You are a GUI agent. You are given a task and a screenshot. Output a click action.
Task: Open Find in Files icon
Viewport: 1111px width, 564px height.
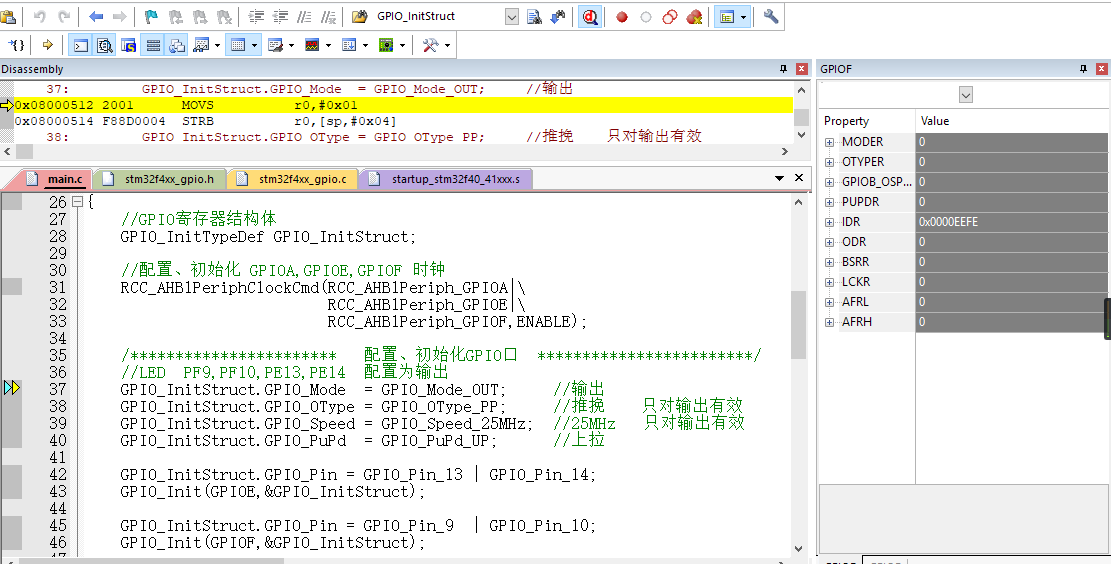click(360, 16)
